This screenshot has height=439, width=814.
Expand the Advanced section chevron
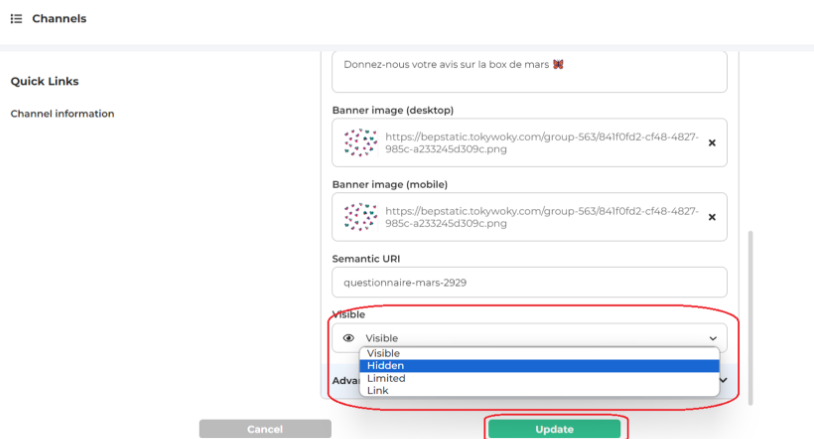click(724, 380)
